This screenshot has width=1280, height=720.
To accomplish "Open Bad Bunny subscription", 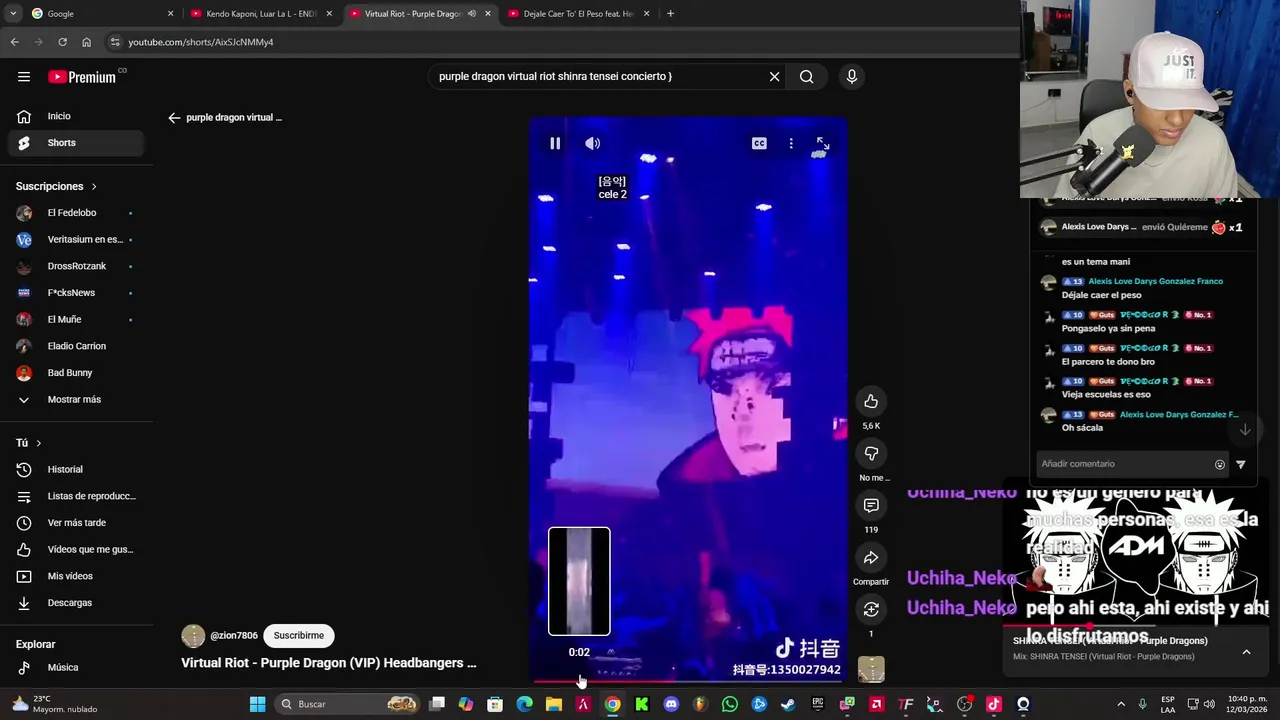I will (x=76, y=373).
